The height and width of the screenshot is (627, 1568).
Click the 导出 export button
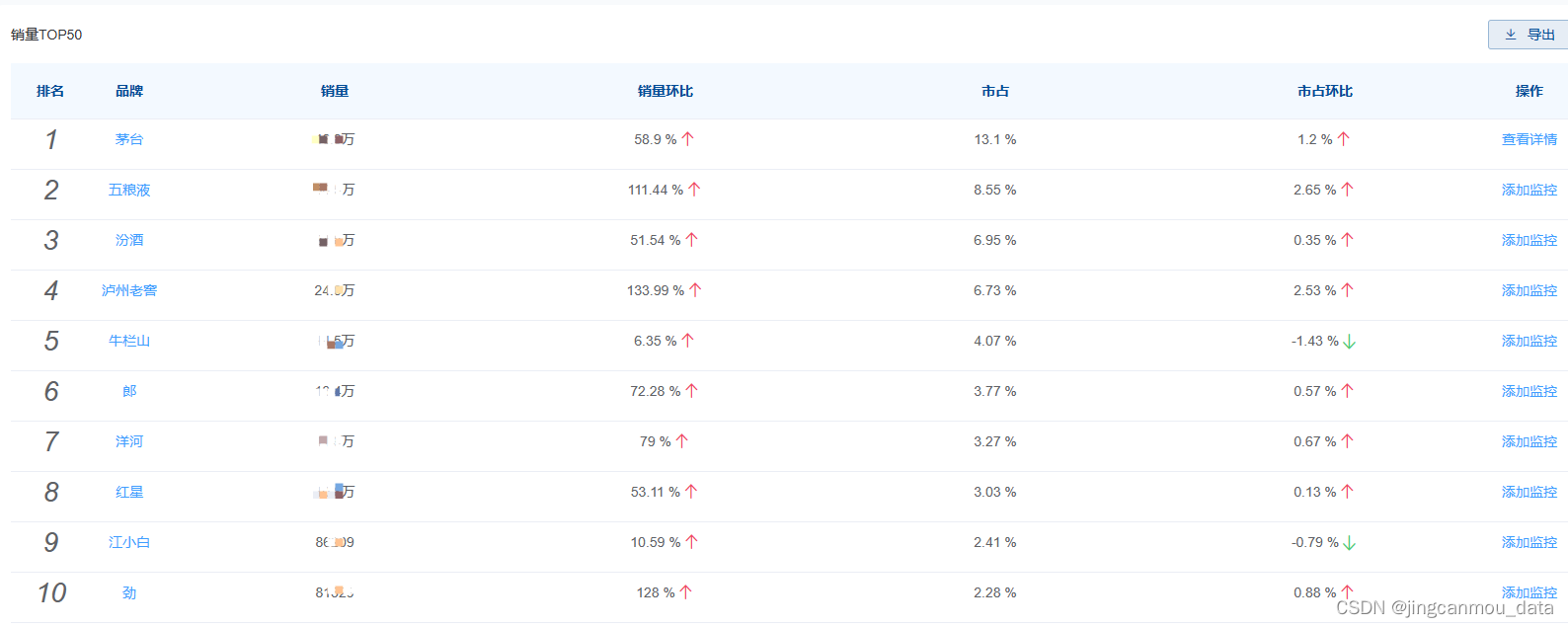pos(1528,35)
